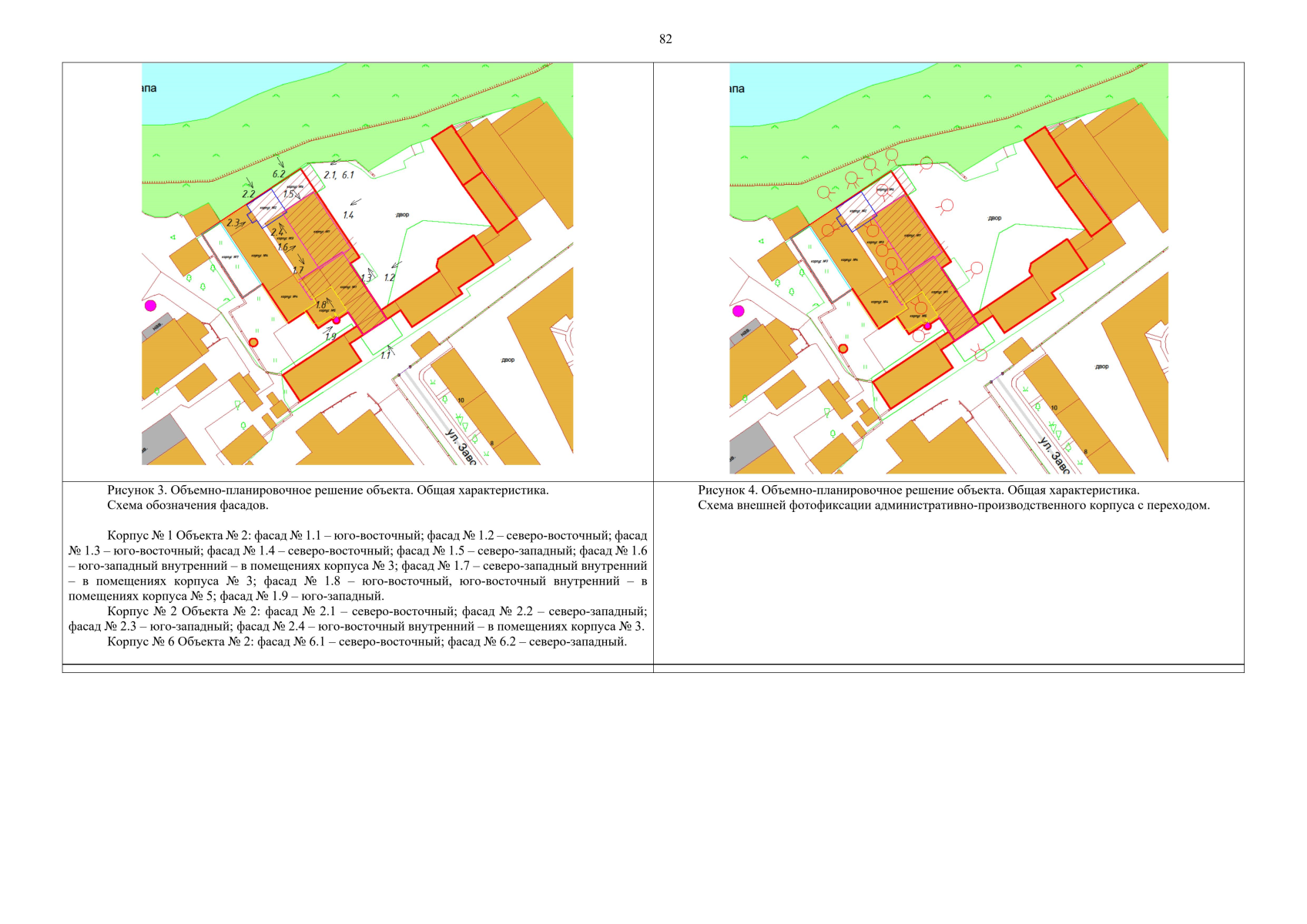
Task: Click "Схема обозначения фасадов" subtitle
Action: [188, 506]
